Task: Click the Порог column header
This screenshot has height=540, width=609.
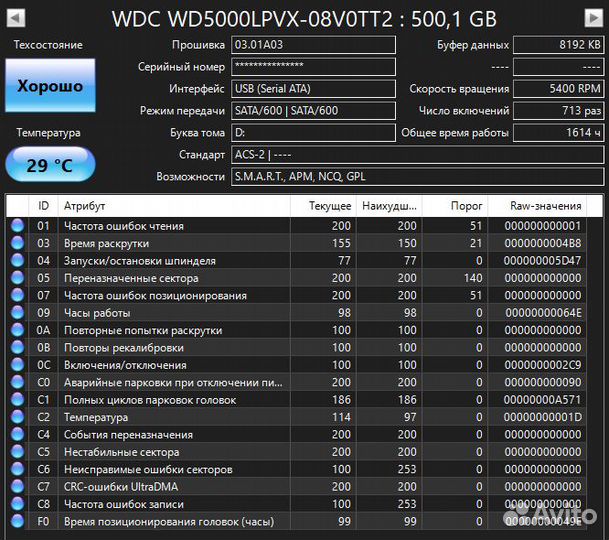Action: (x=455, y=206)
